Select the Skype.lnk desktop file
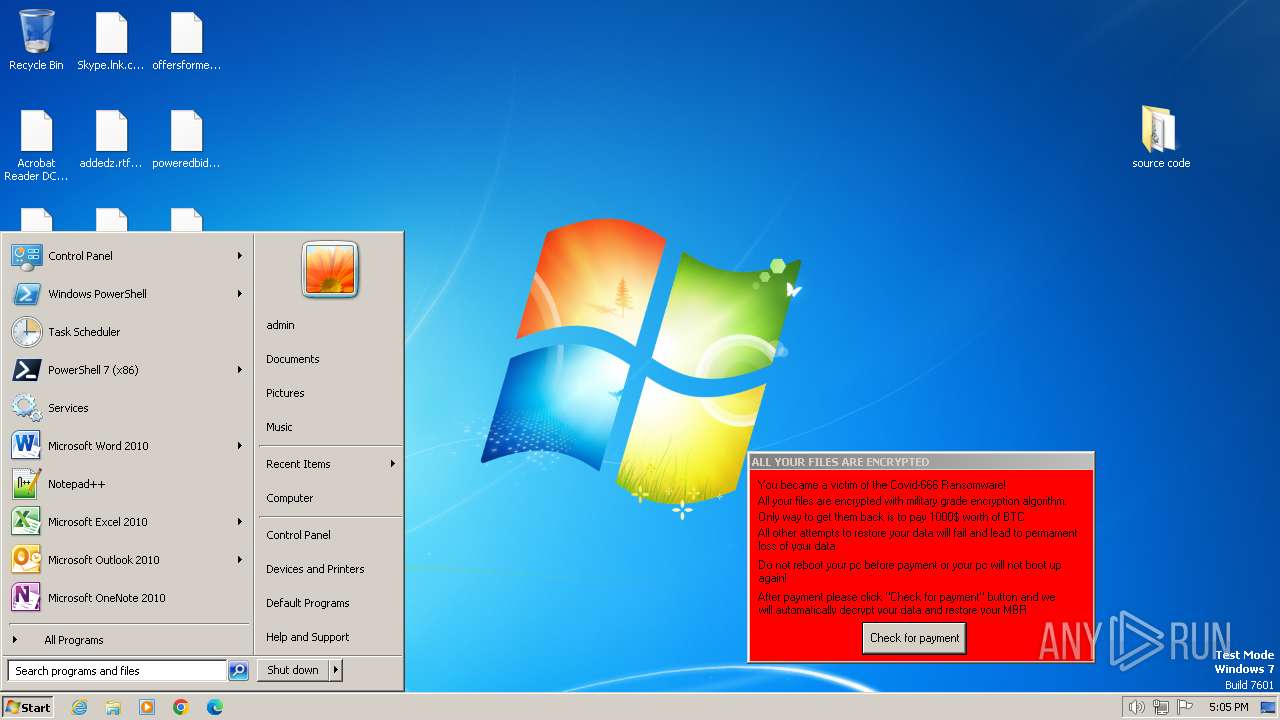Viewport: 1280px width, 720px height. [x=111, y=41]
